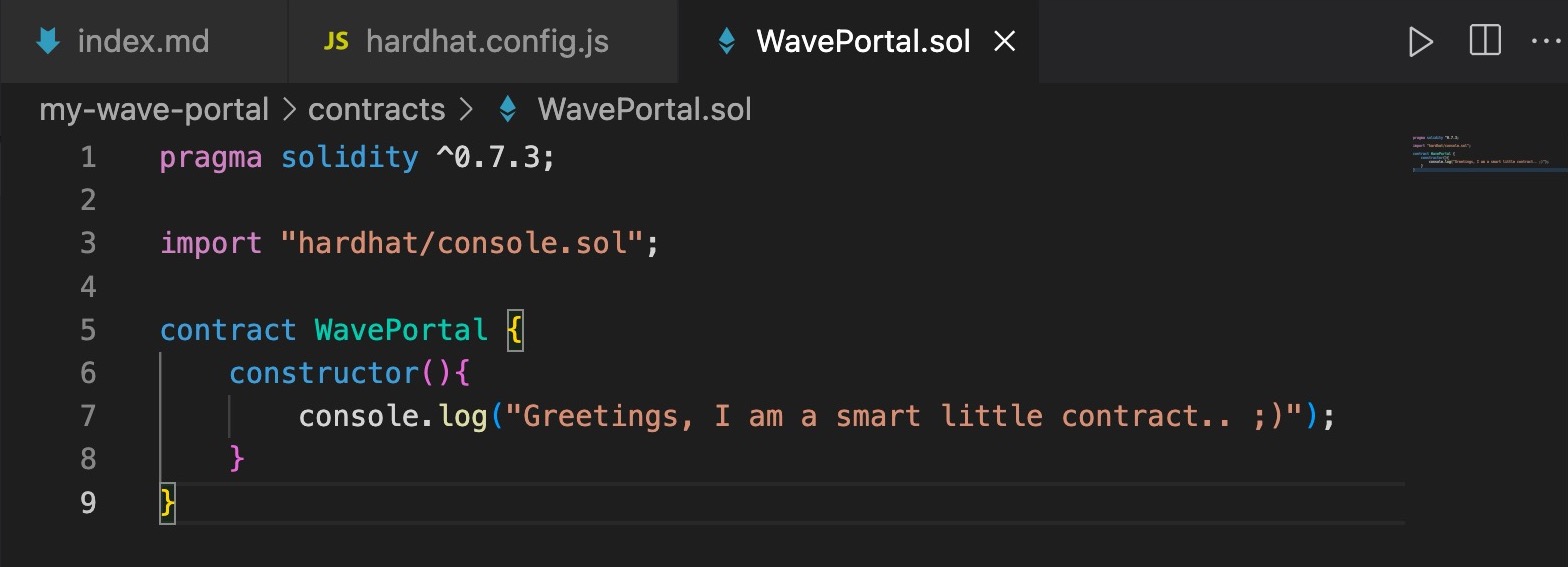
Task: Click the constructor keyword on line 6
Action: 323,373
